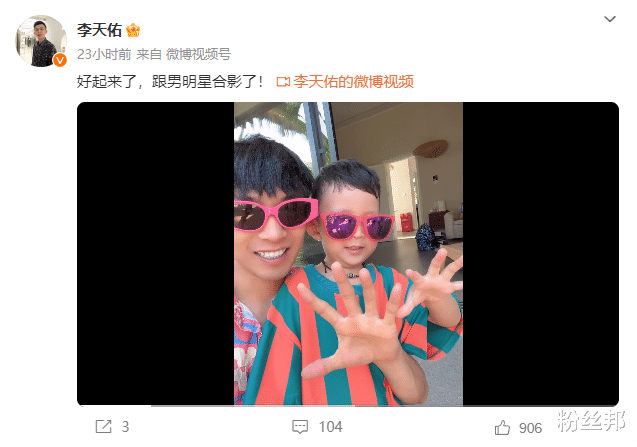
Task: Play the embedded selfie video
Action: tap(348, 254)
